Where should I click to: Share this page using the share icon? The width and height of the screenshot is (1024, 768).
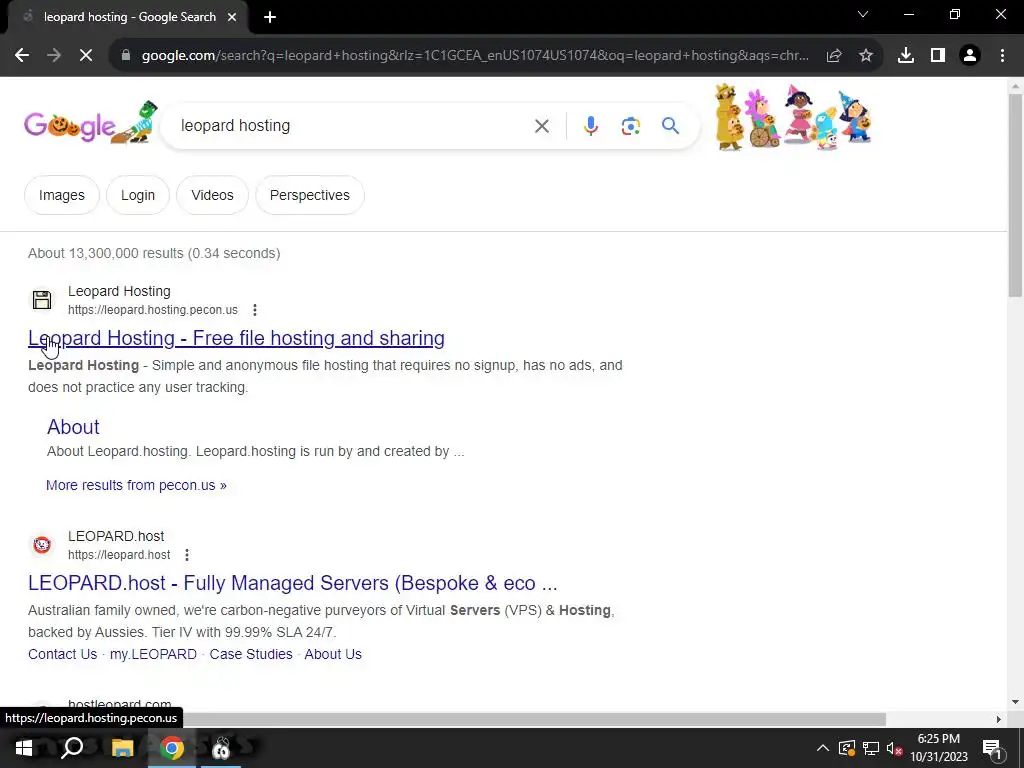click(834, 56)
